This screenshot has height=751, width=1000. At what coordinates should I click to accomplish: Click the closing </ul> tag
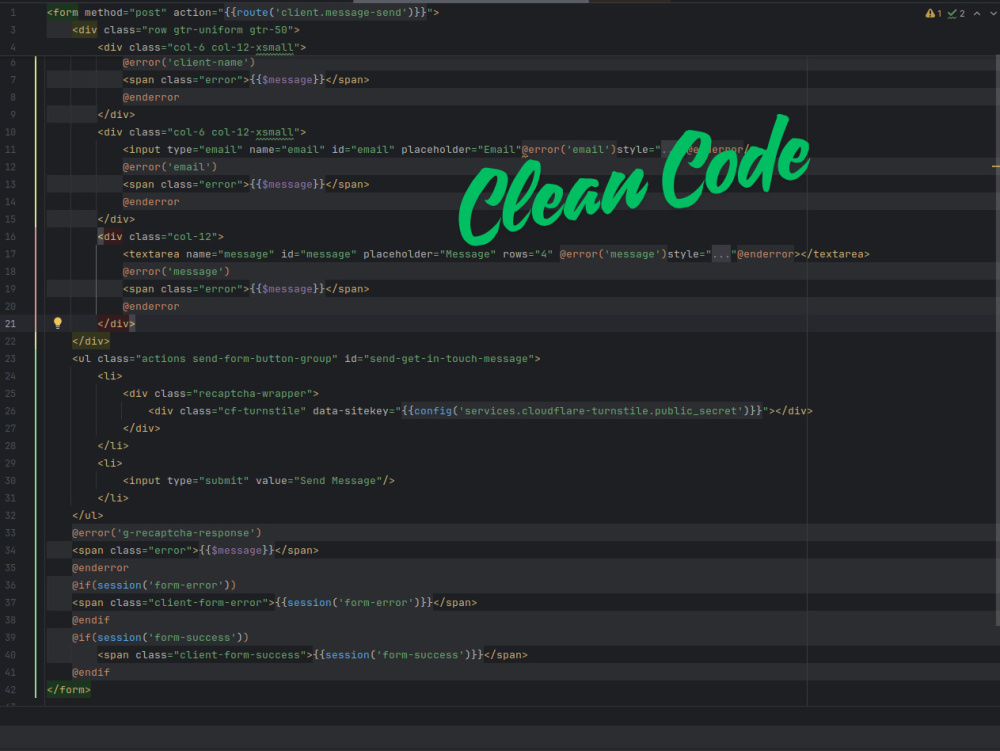(x=87, y=516)
